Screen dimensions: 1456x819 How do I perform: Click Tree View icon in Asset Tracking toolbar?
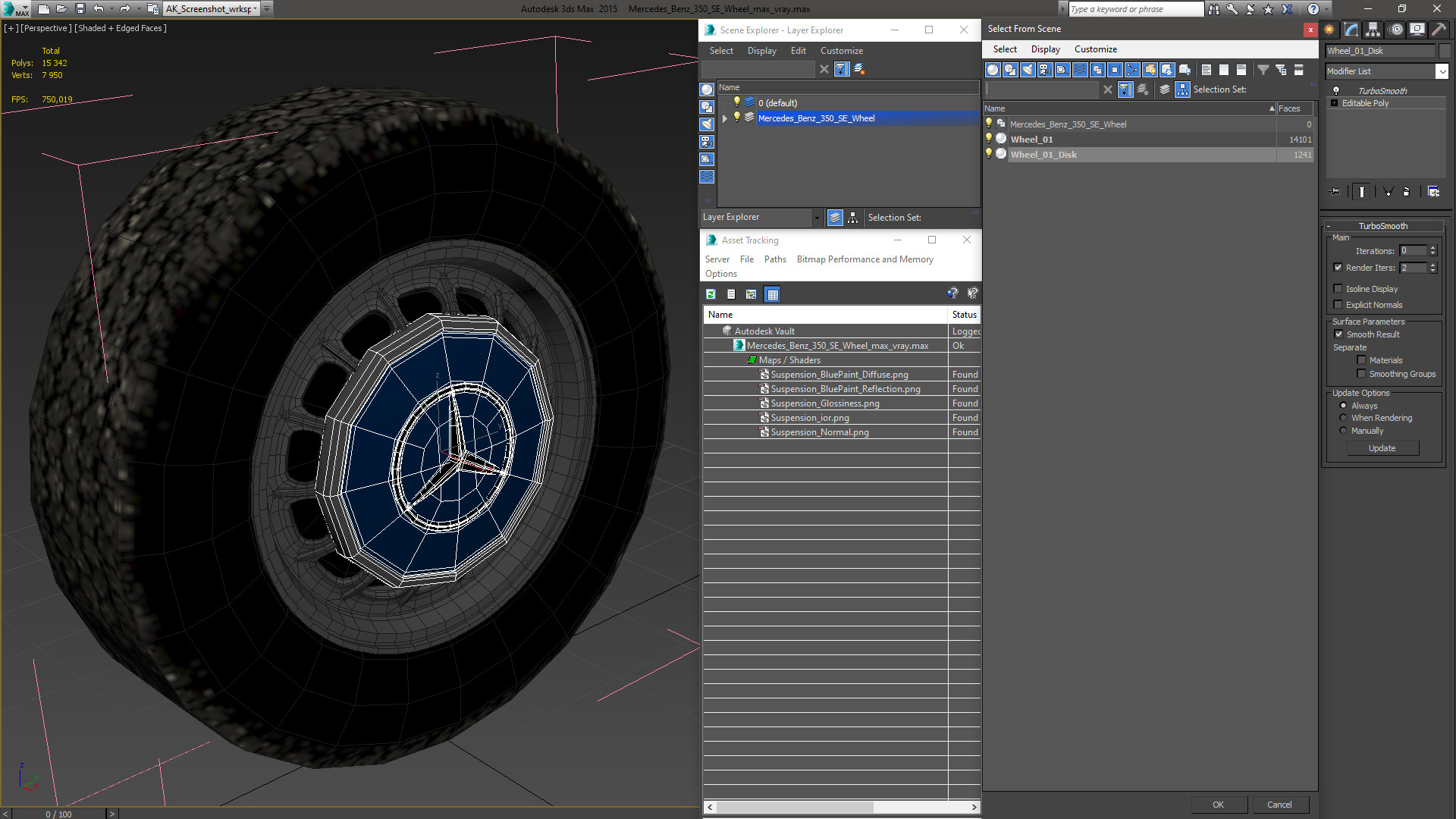coord(752,294)
